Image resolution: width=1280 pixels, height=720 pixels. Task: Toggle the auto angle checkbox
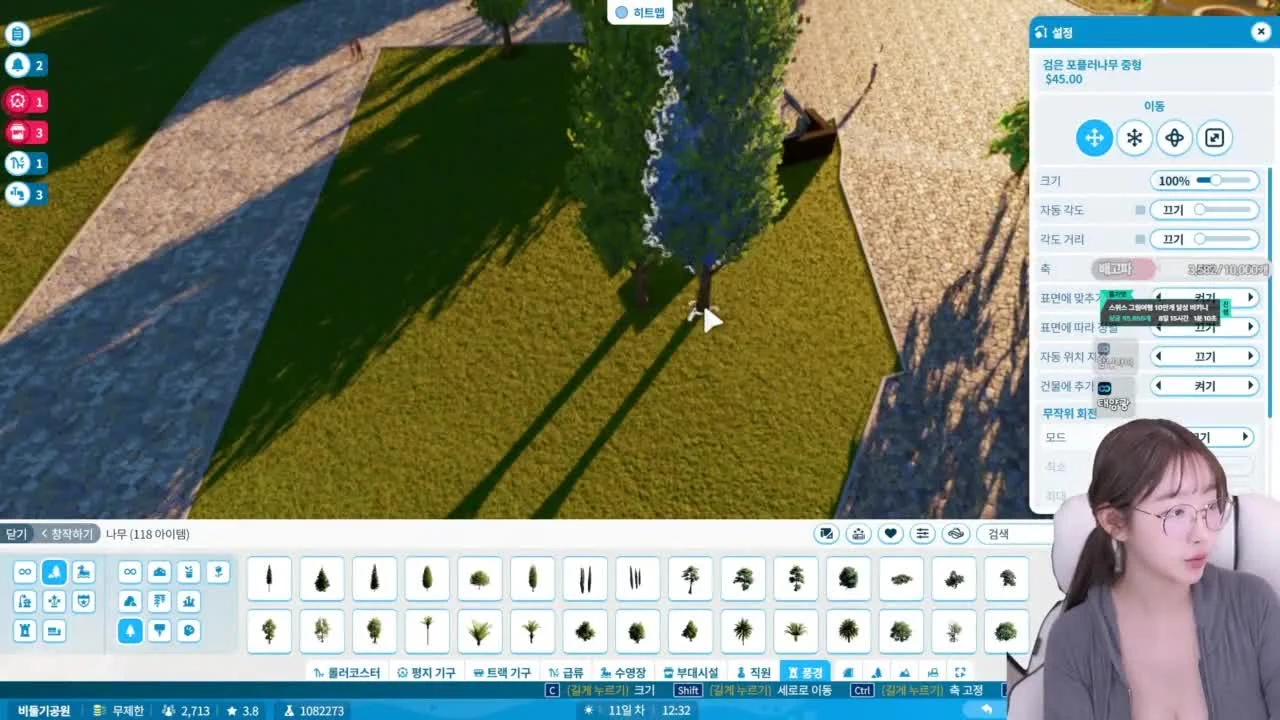pos(1140,210)
